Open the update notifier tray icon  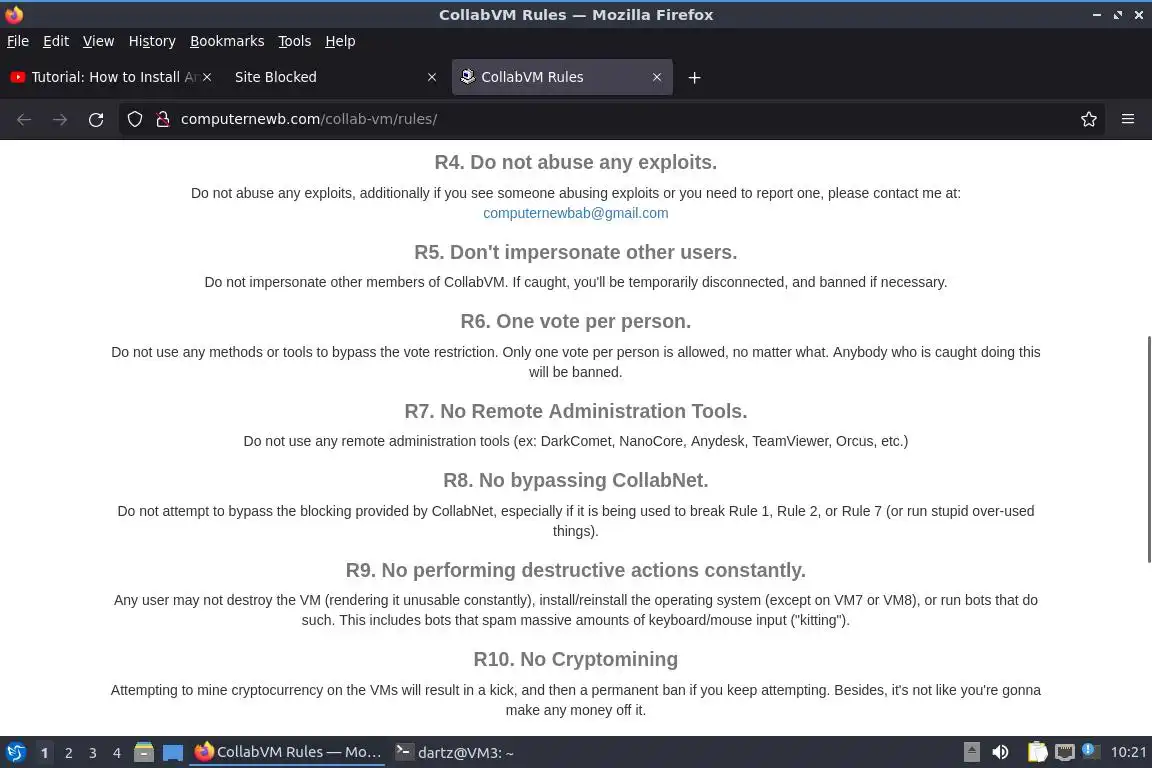1090,751
